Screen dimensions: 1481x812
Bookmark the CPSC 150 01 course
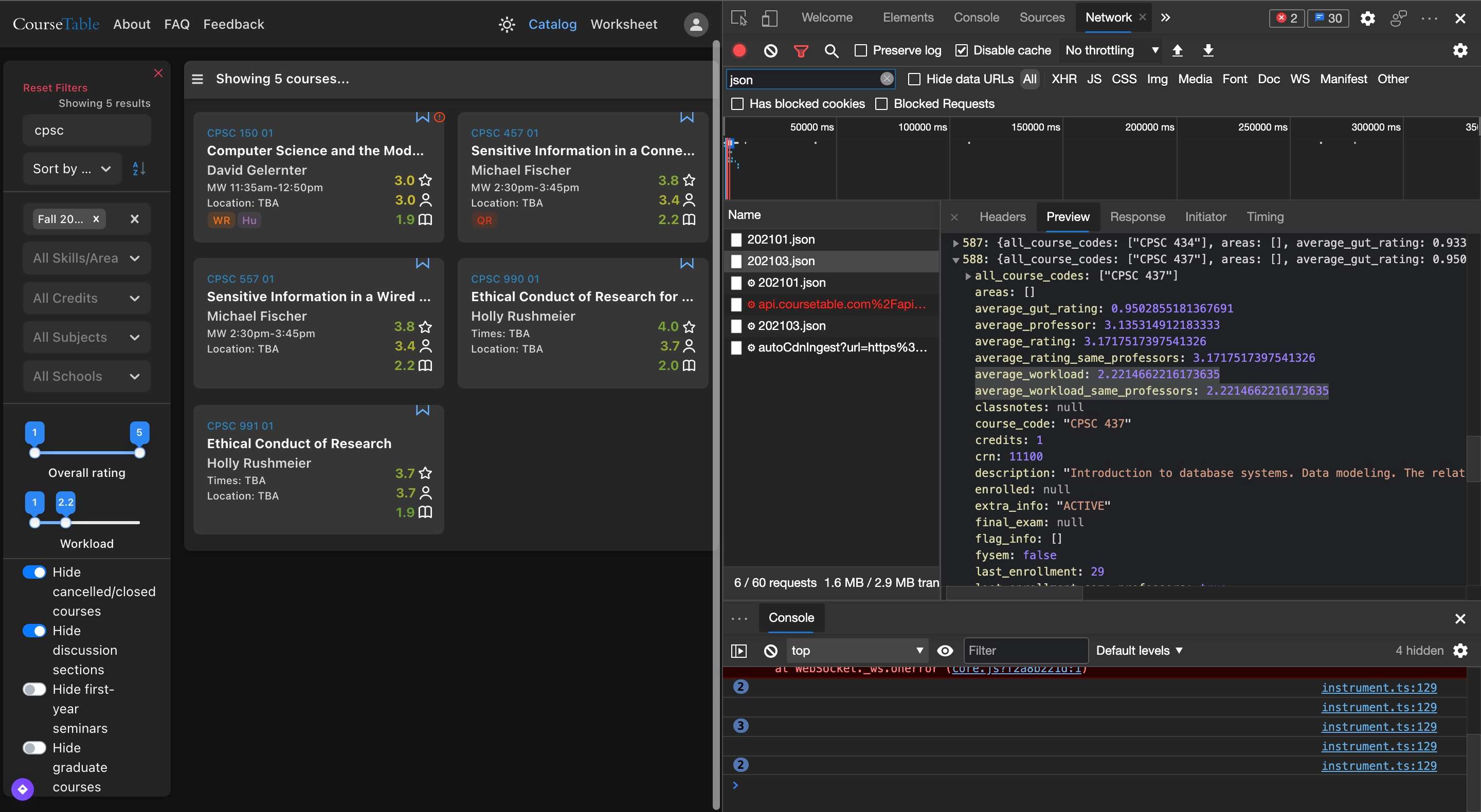coord(422,117)
